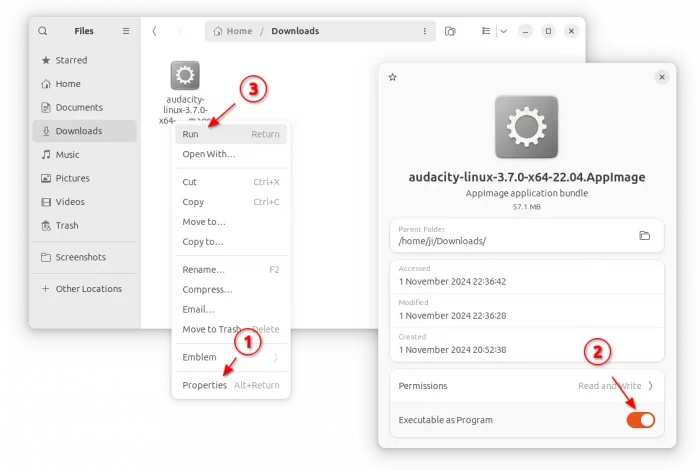This screenshot has height=471, width=700.
Task: Open Home in the sidebar
Action: click(x=84, y=83)
